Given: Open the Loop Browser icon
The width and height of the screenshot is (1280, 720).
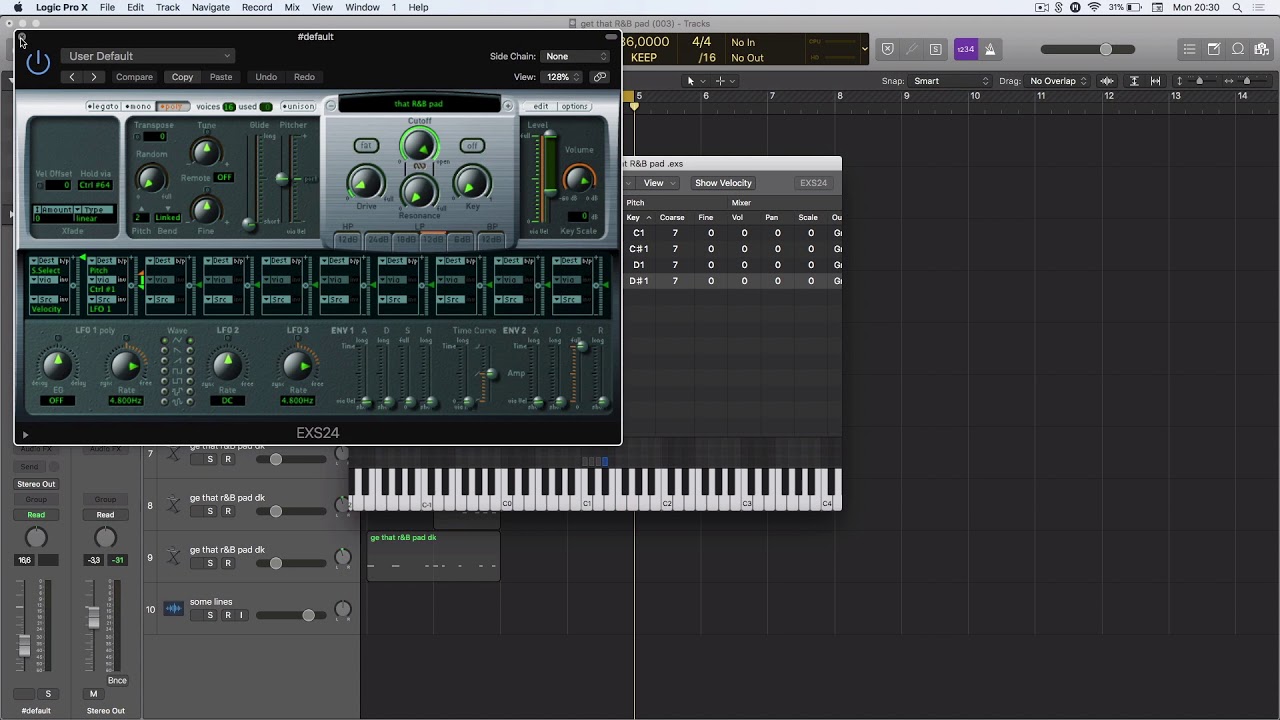Looking at the screenshot, I should [x=1238, y=49].
